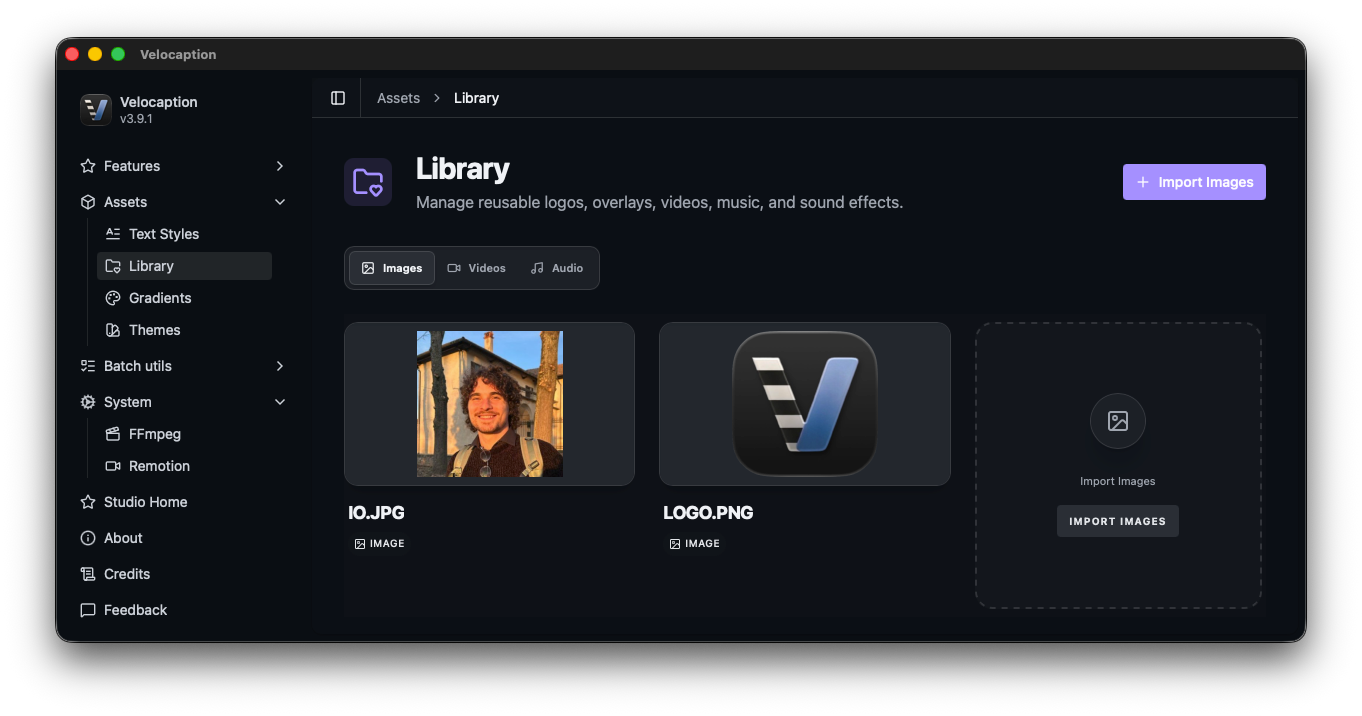1362x716 pixels.
Task: Open the Credits page
Action: (x=184, y=574)
